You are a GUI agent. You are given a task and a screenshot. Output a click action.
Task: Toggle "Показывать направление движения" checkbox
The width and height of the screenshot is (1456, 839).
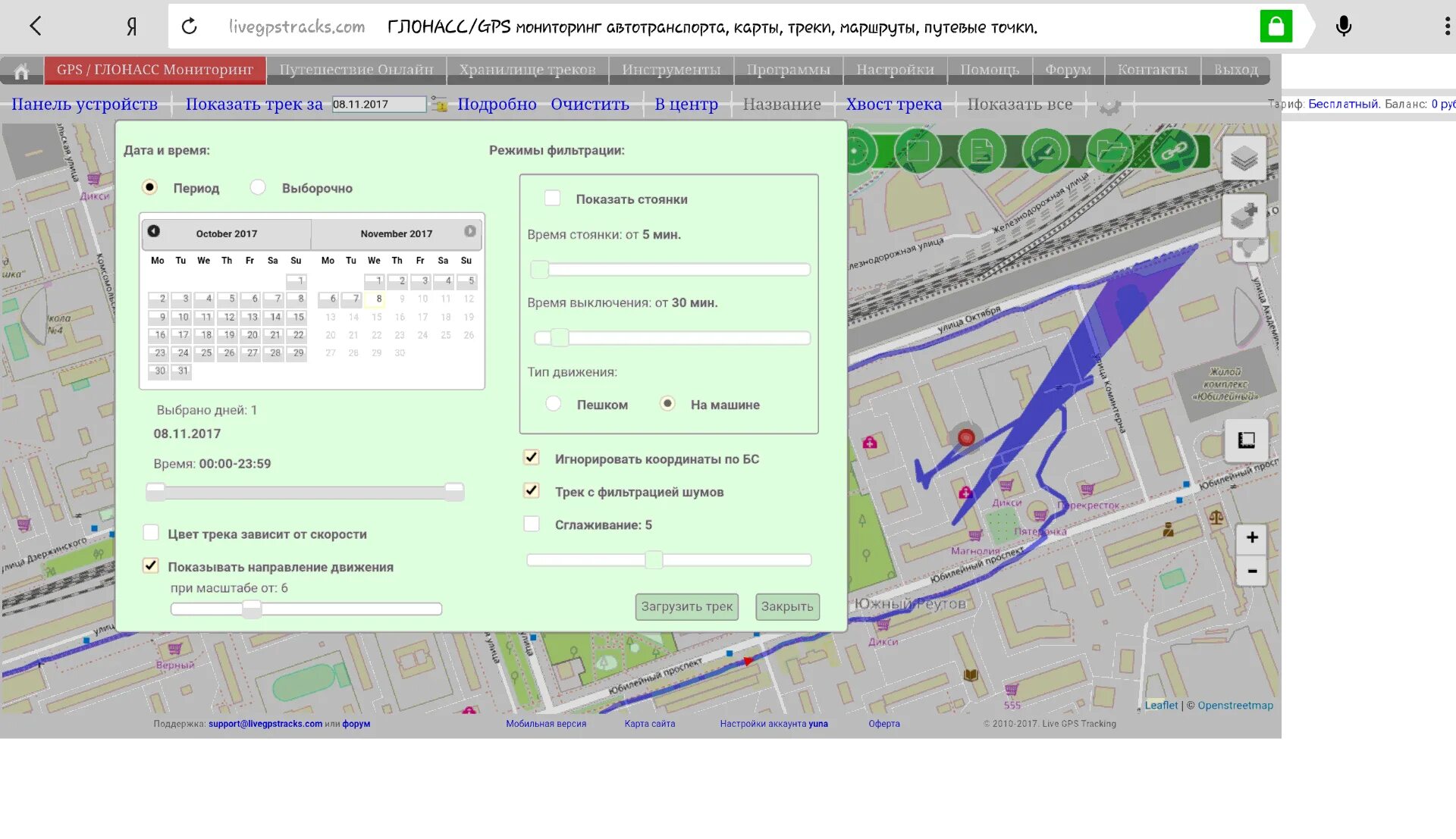click(x=151, y=566)
